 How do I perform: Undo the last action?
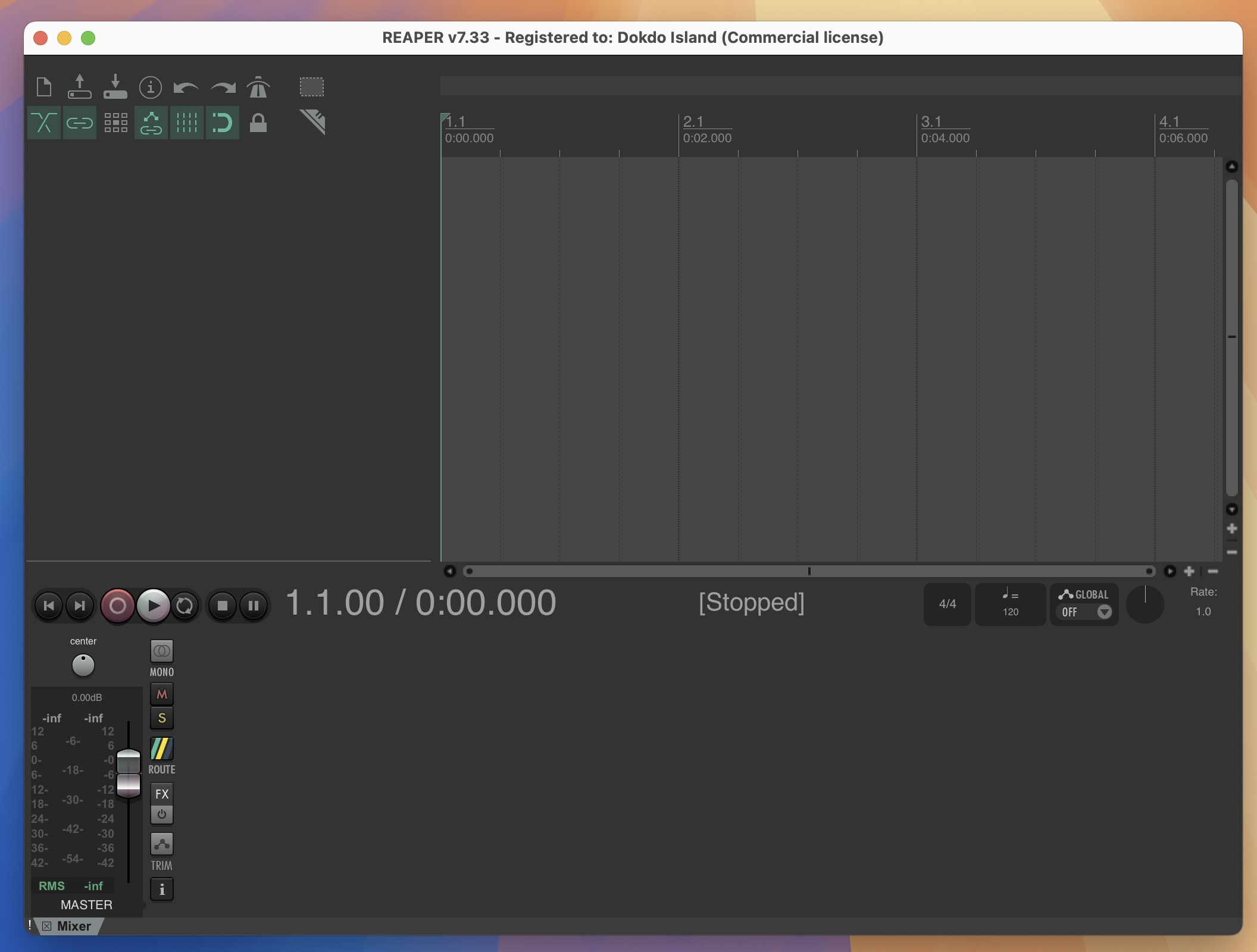pyautogui.click(x=186, y=87)
